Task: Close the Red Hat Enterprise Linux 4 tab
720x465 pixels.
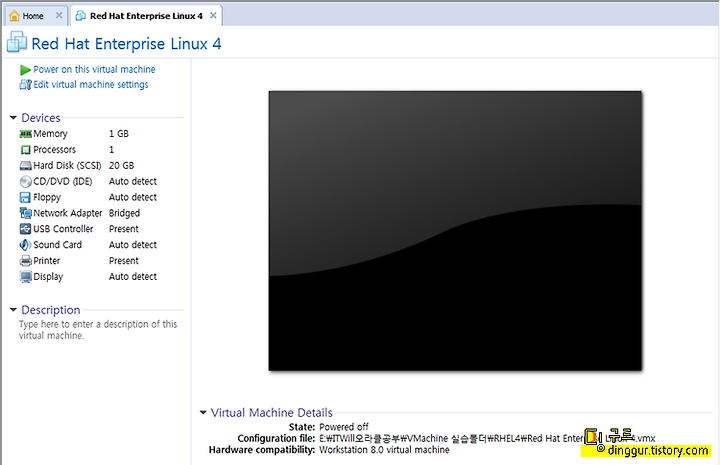Action: pyautogui.click(x=213, y=16)
